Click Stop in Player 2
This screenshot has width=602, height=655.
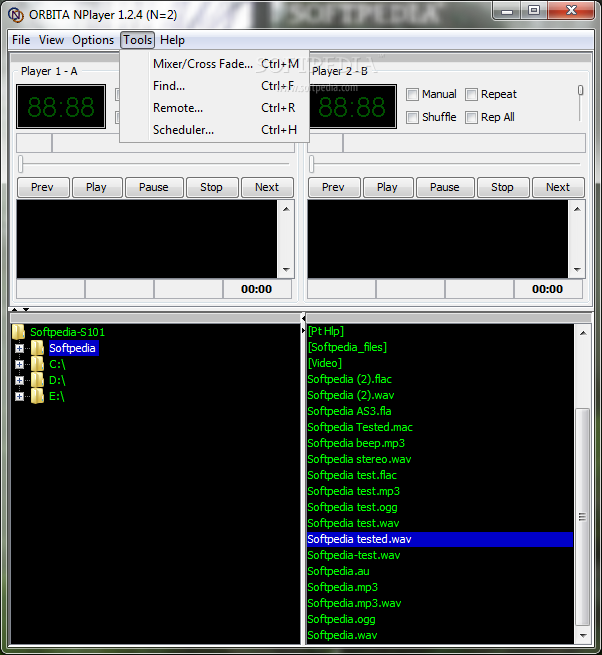pos(503,187)
